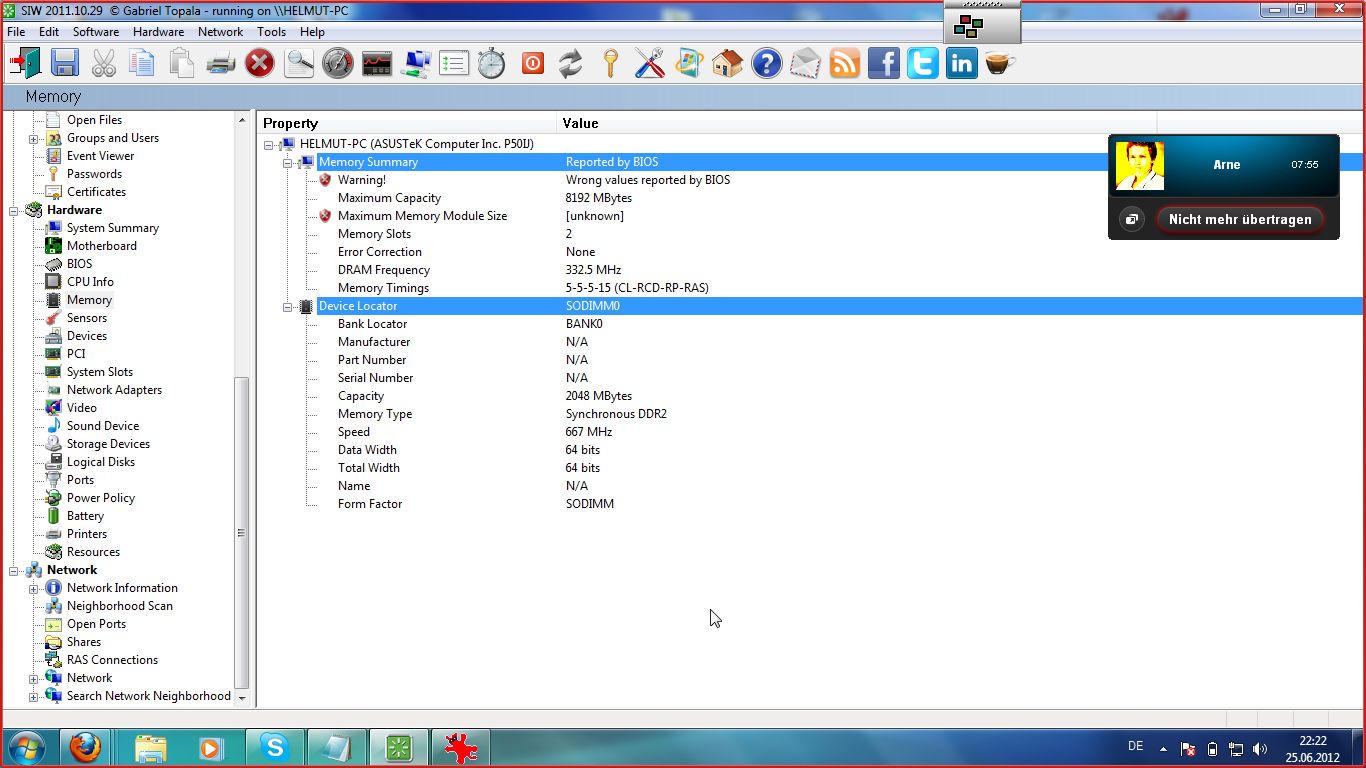Go to homepage via house icon

(727, 64)
